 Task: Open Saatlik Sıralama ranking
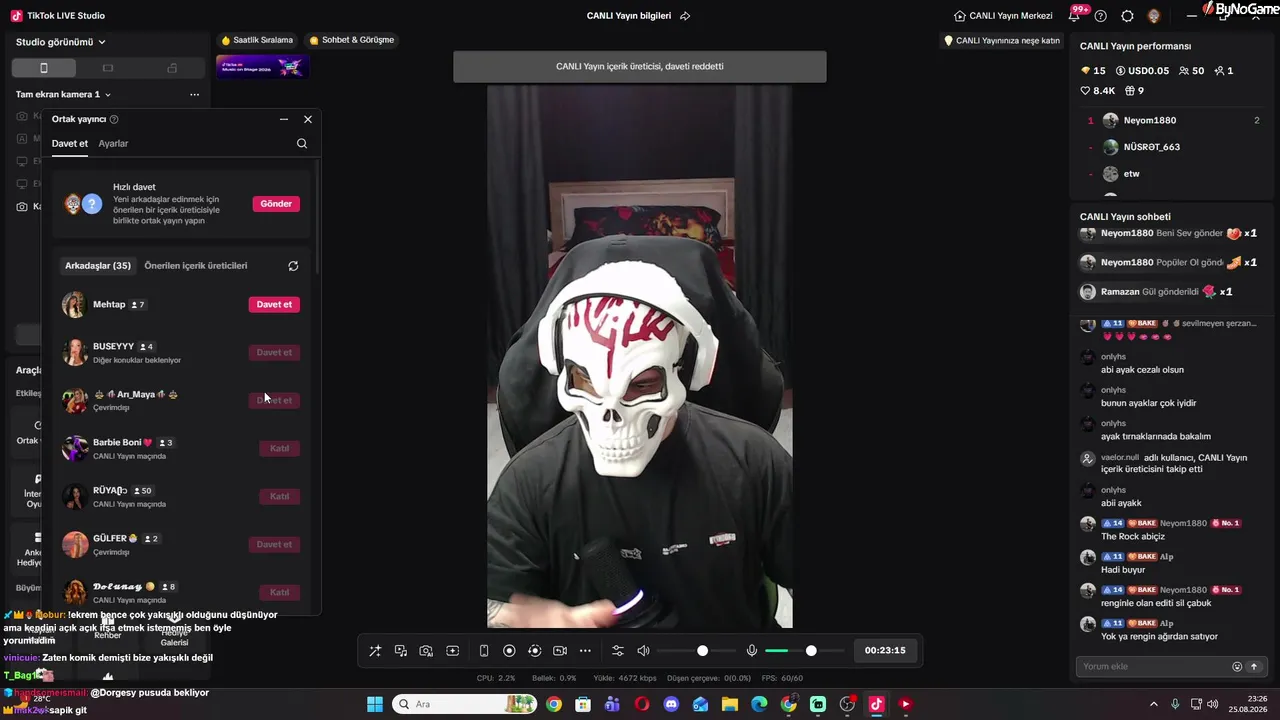tap(257, 40)
